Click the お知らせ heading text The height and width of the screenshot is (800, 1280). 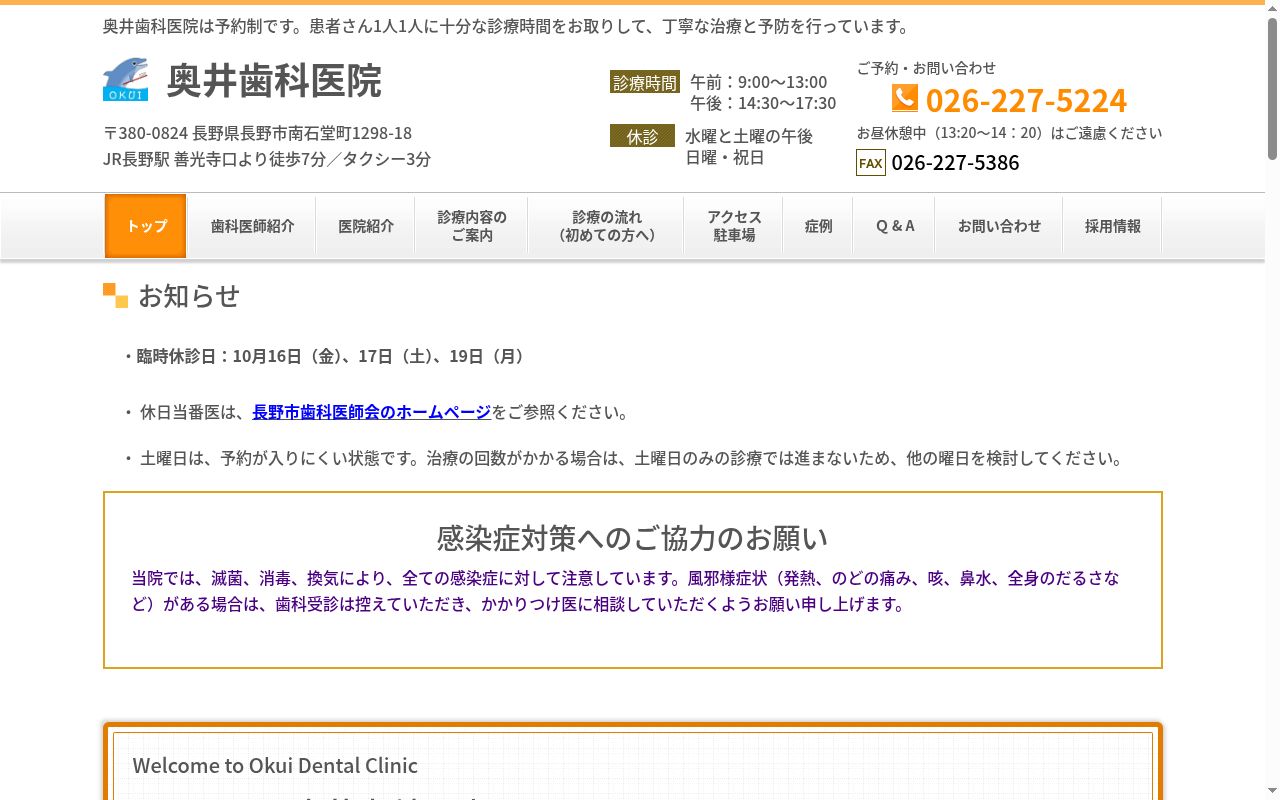[x=189, y=296]
